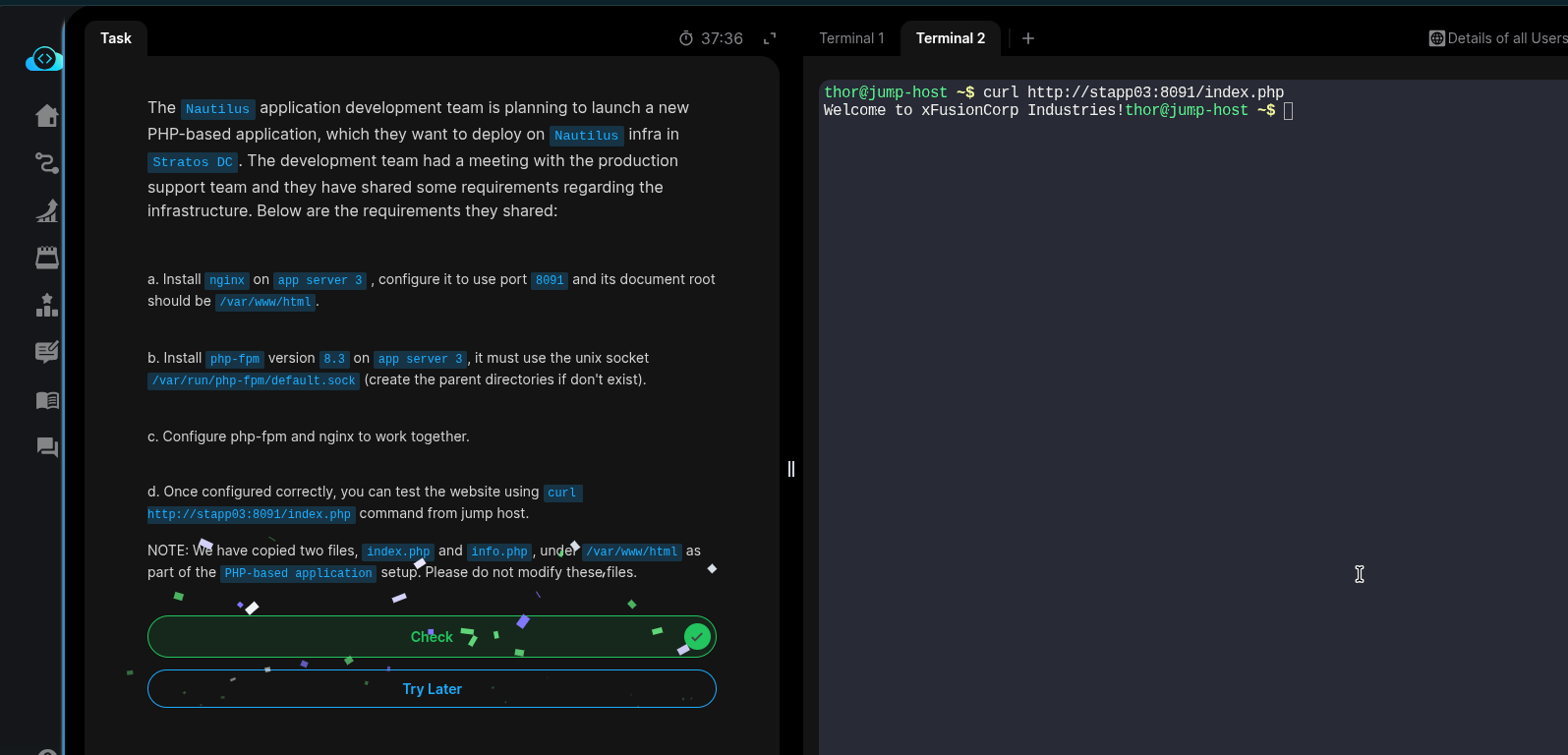Open the video clapperboard sidebar icon
1568x755 pixels.
[x=47, y=258]
